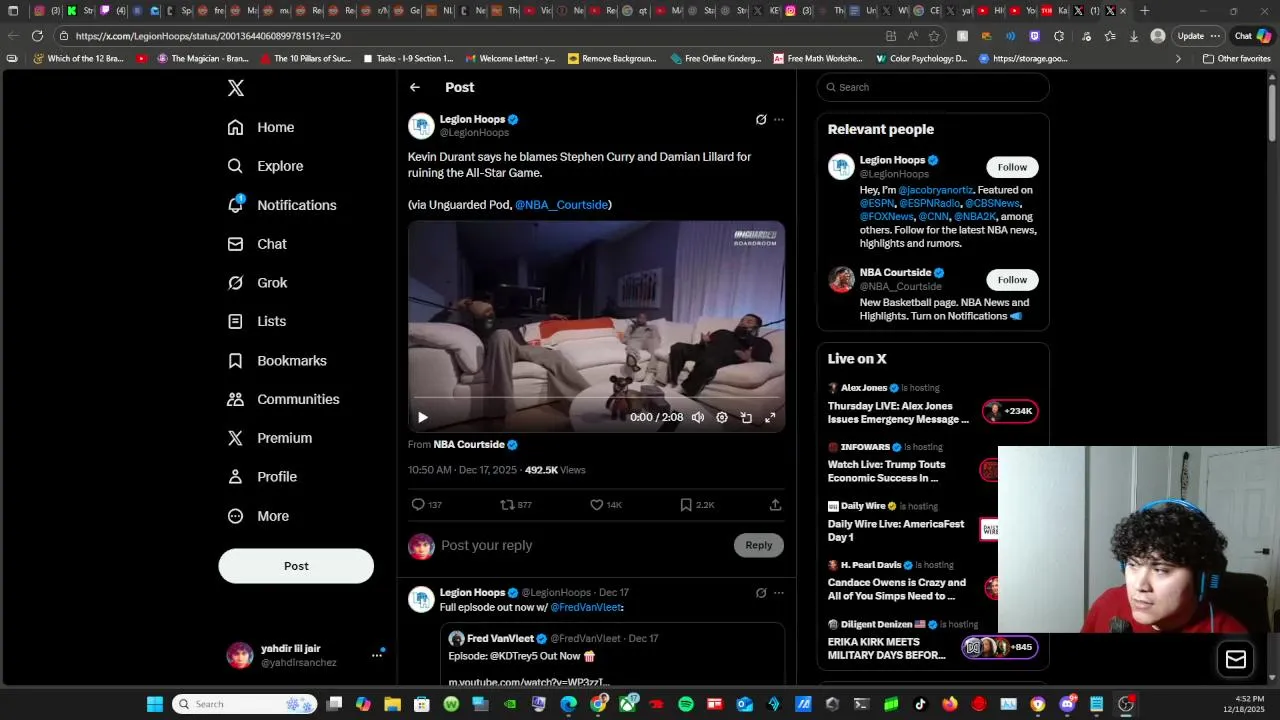Open a new browser tab
The width and height of the screenshot is (1280, 720).
point(1144,11)
